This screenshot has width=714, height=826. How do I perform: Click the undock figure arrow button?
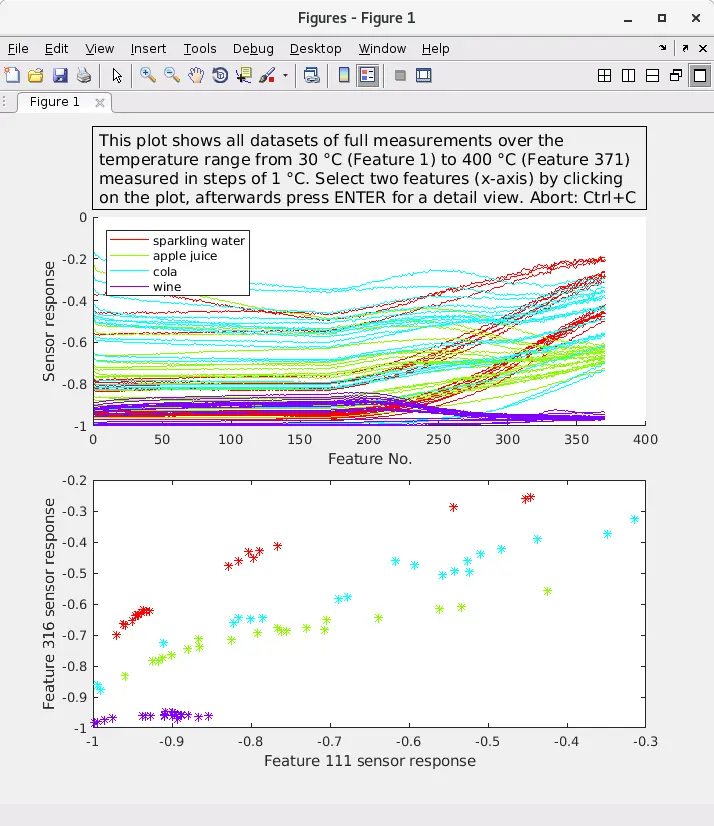(685, 48)
